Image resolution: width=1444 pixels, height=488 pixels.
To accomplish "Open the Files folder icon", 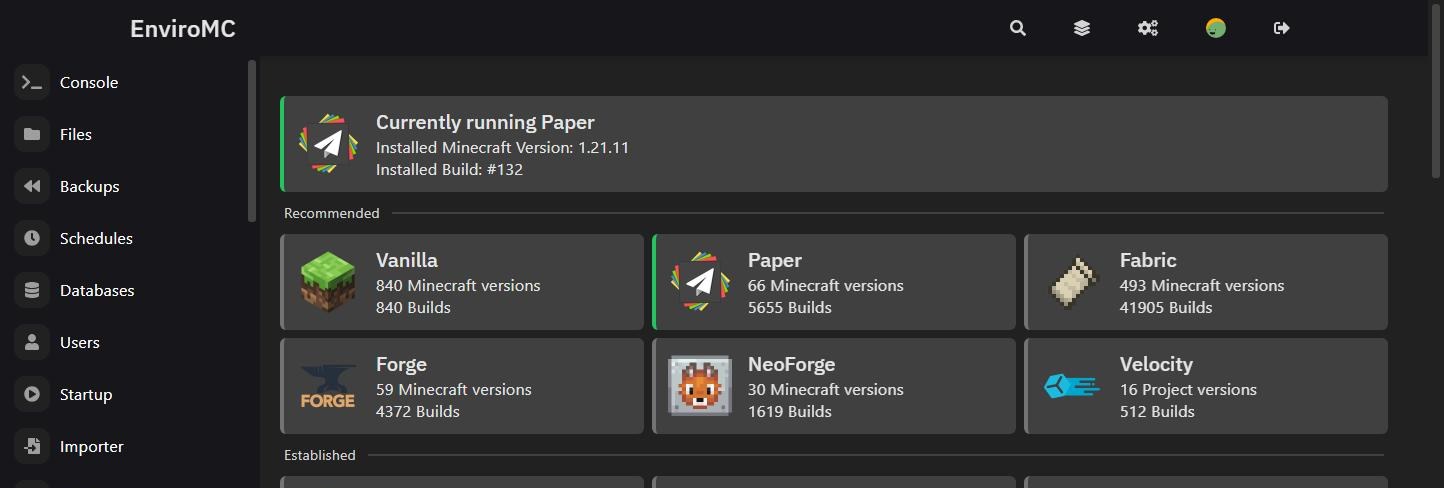I will click(32, 134).
